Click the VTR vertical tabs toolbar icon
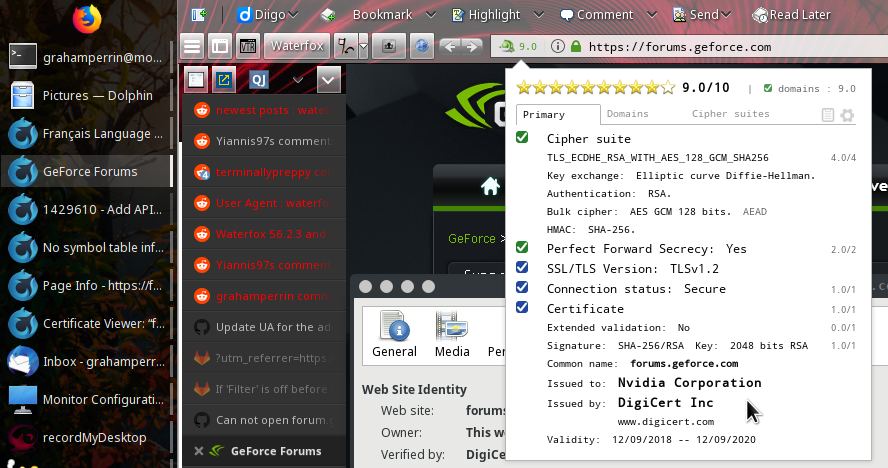 coord(247,46)
